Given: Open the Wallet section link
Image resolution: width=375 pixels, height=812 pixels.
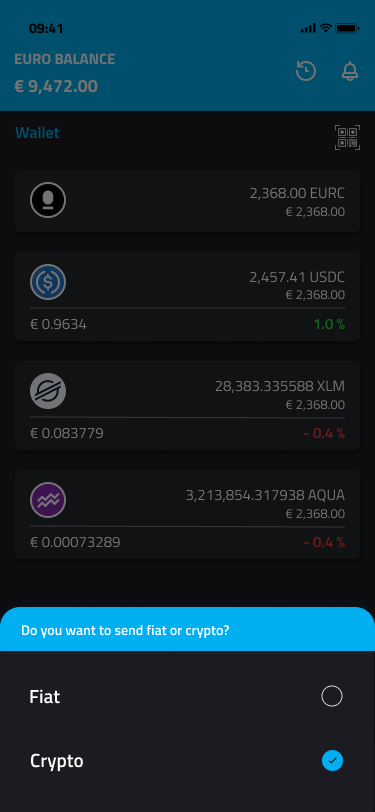Looking at the screenshot, I should click(x=37, y=133).
